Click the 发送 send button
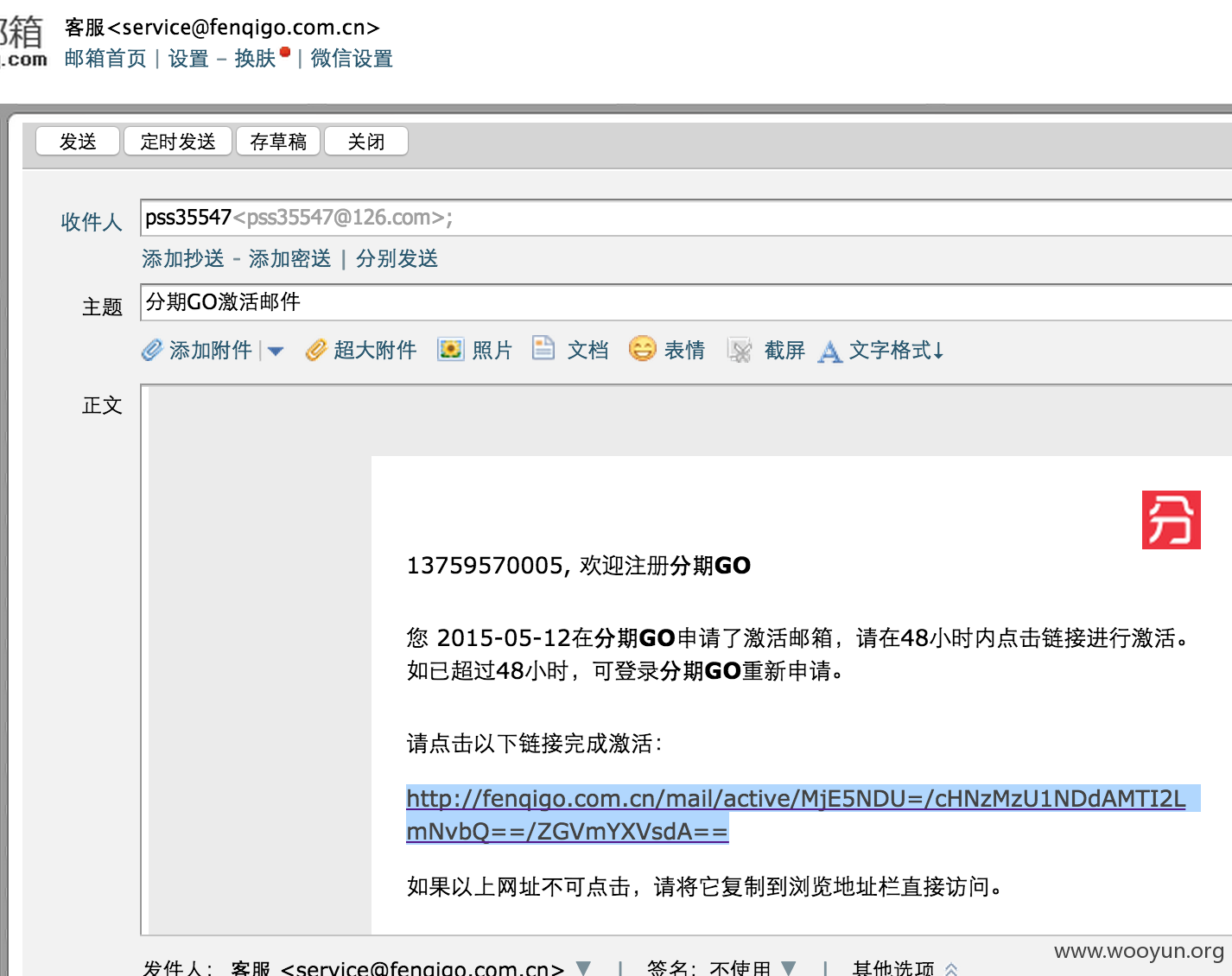 pyautogui.click(x=78, y=141)
